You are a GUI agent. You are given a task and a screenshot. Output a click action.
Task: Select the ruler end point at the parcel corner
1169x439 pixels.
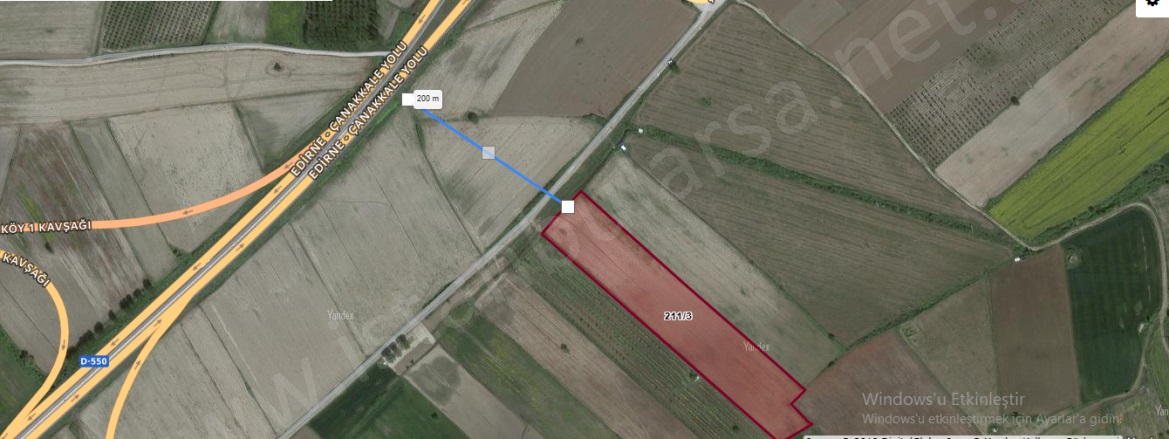click(x=568, y=206)
